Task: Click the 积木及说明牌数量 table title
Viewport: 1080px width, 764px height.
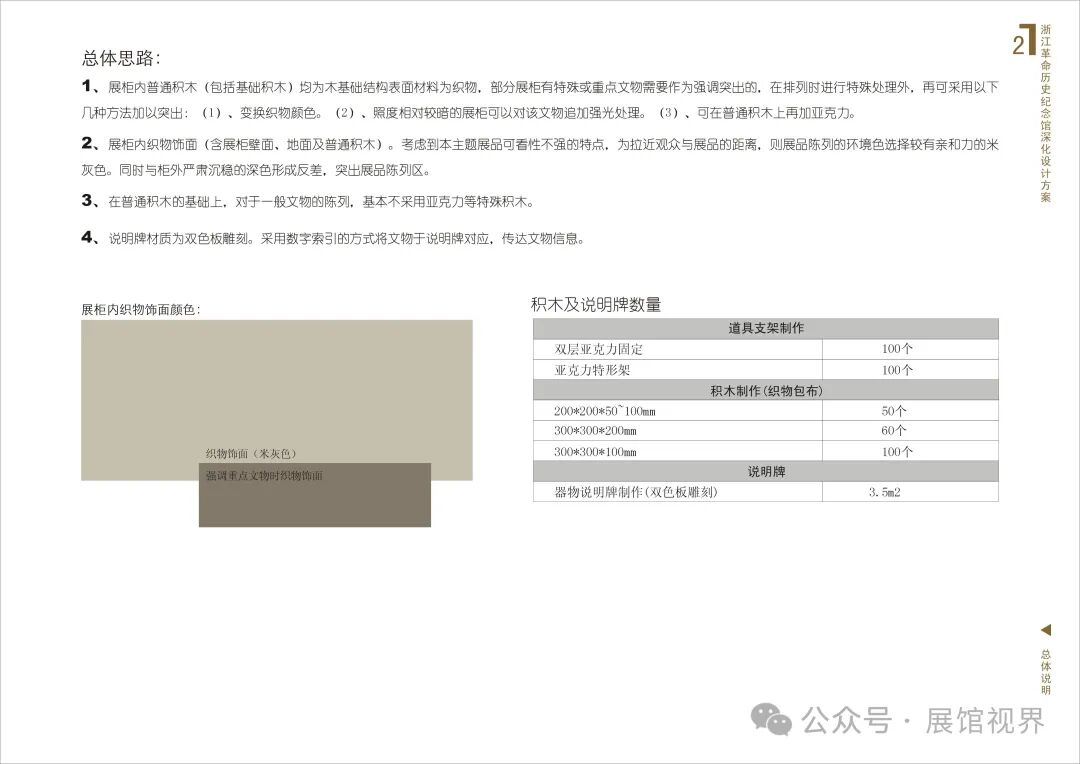Action: 596,305
